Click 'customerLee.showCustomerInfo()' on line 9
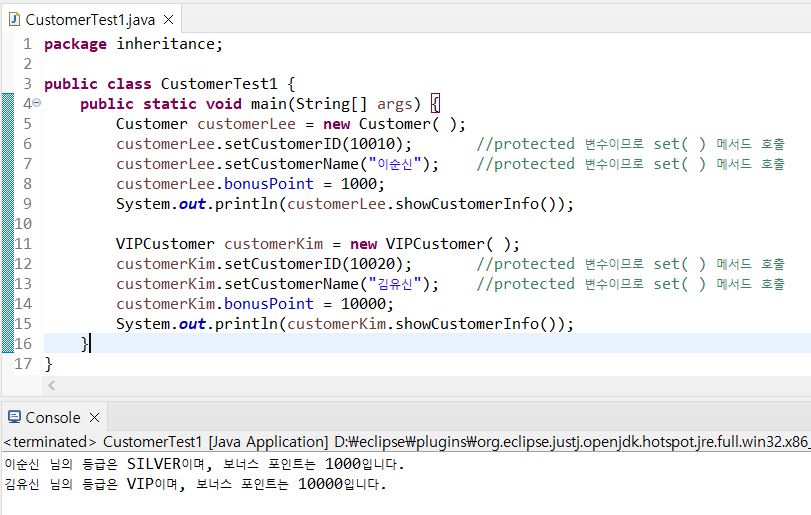811x515 pixels. [x=422, y=204]
